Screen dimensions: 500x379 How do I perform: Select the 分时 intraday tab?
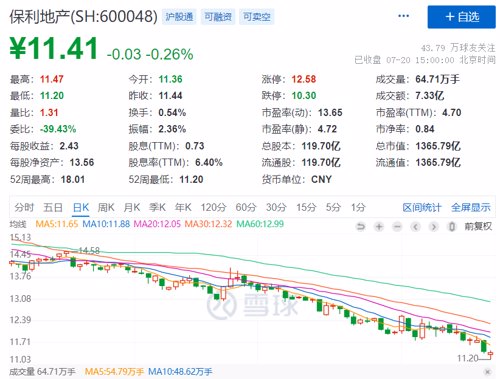[24, 208]
